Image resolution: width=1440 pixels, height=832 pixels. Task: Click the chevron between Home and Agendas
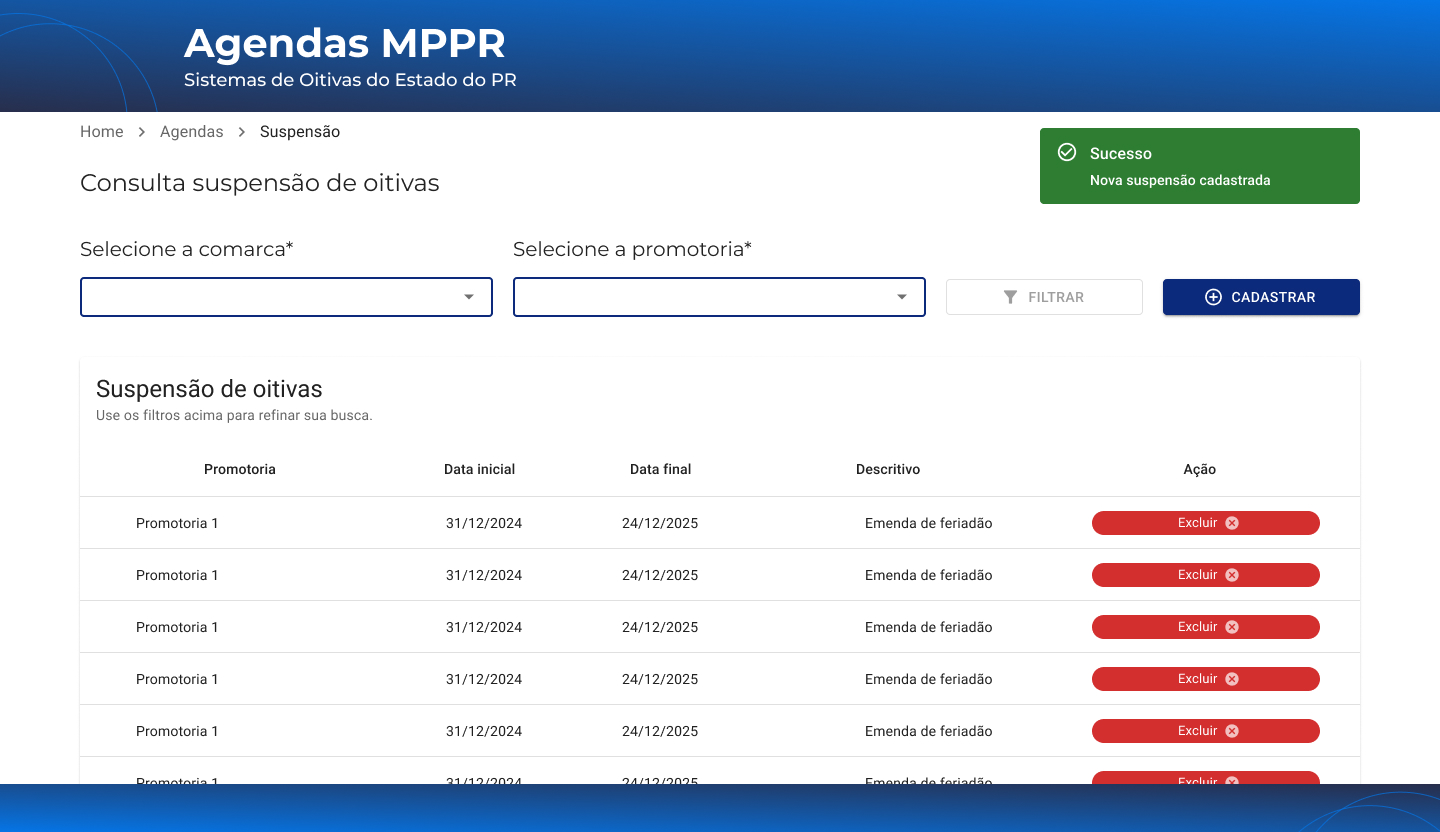coord(142,132)
